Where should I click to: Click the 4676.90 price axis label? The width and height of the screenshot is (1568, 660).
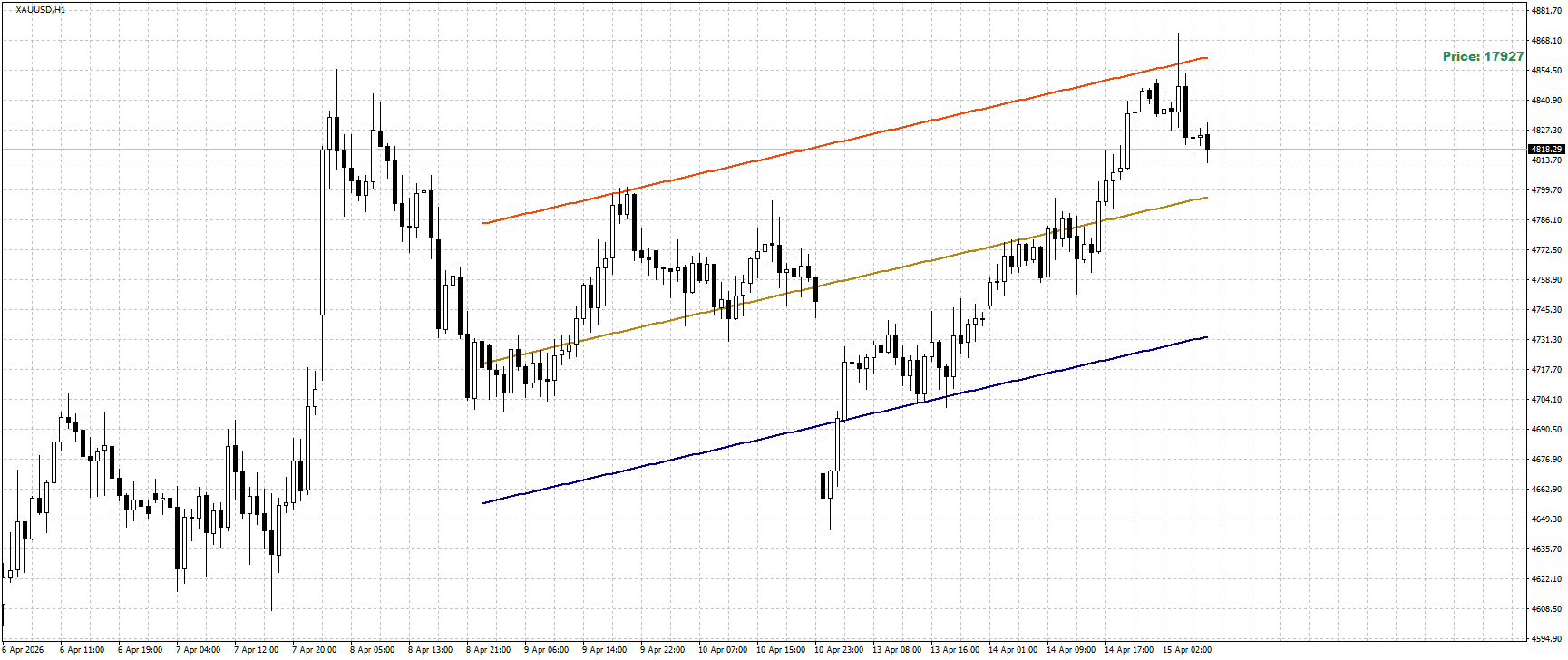(1546, 460)
